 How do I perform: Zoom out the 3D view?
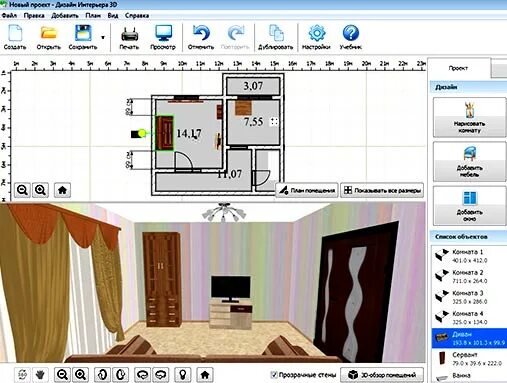pos(62,375)
